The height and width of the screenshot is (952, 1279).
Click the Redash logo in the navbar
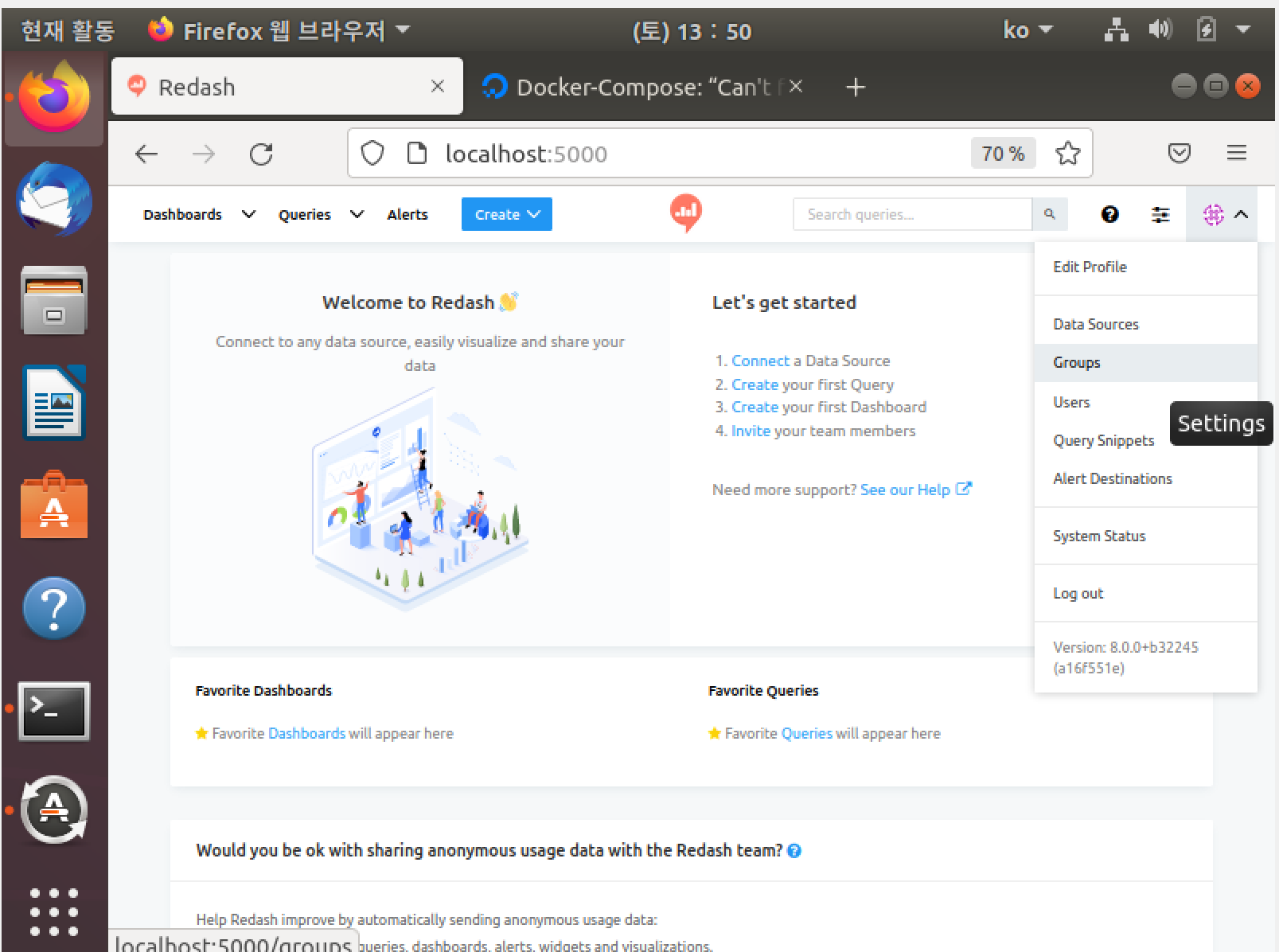(x=686, y=213)
